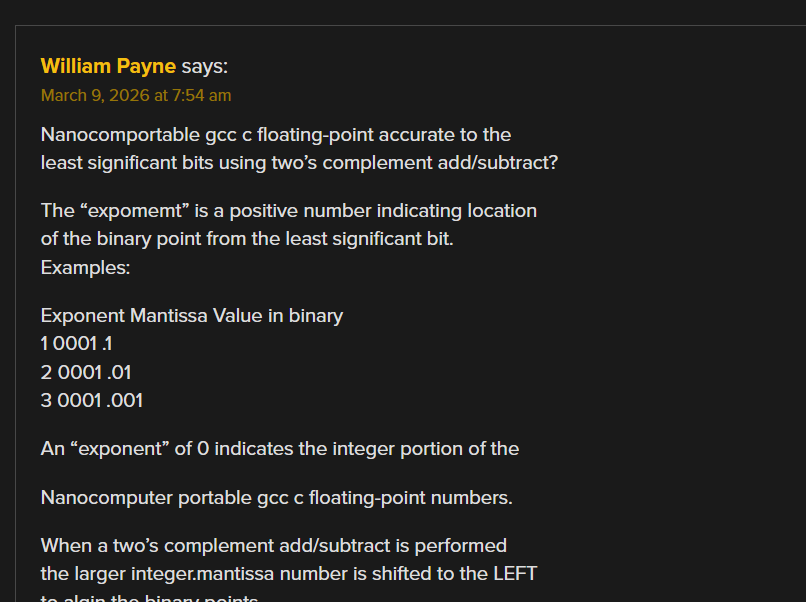Click the word "LEFT" in the last paragraph

point(512,574)
